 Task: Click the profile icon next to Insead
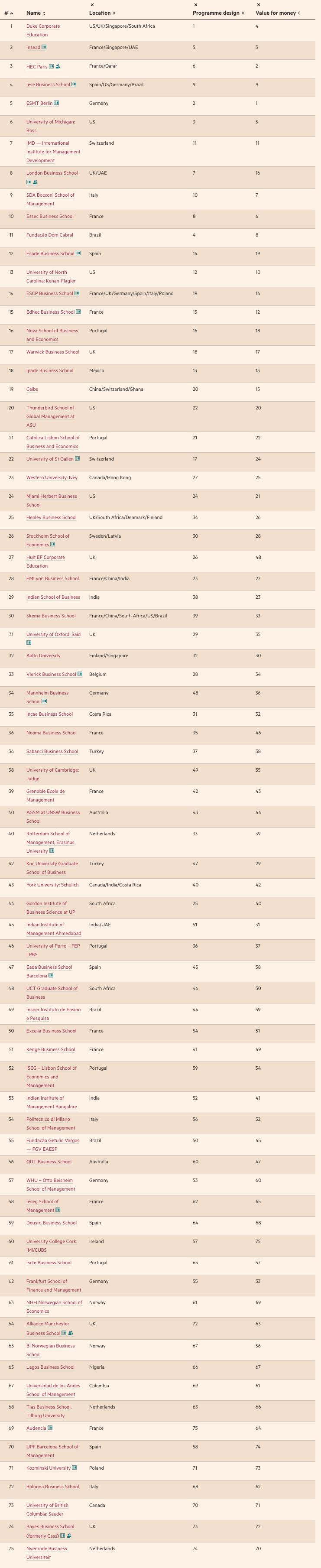pyautogui.click(x=44, y=48)
